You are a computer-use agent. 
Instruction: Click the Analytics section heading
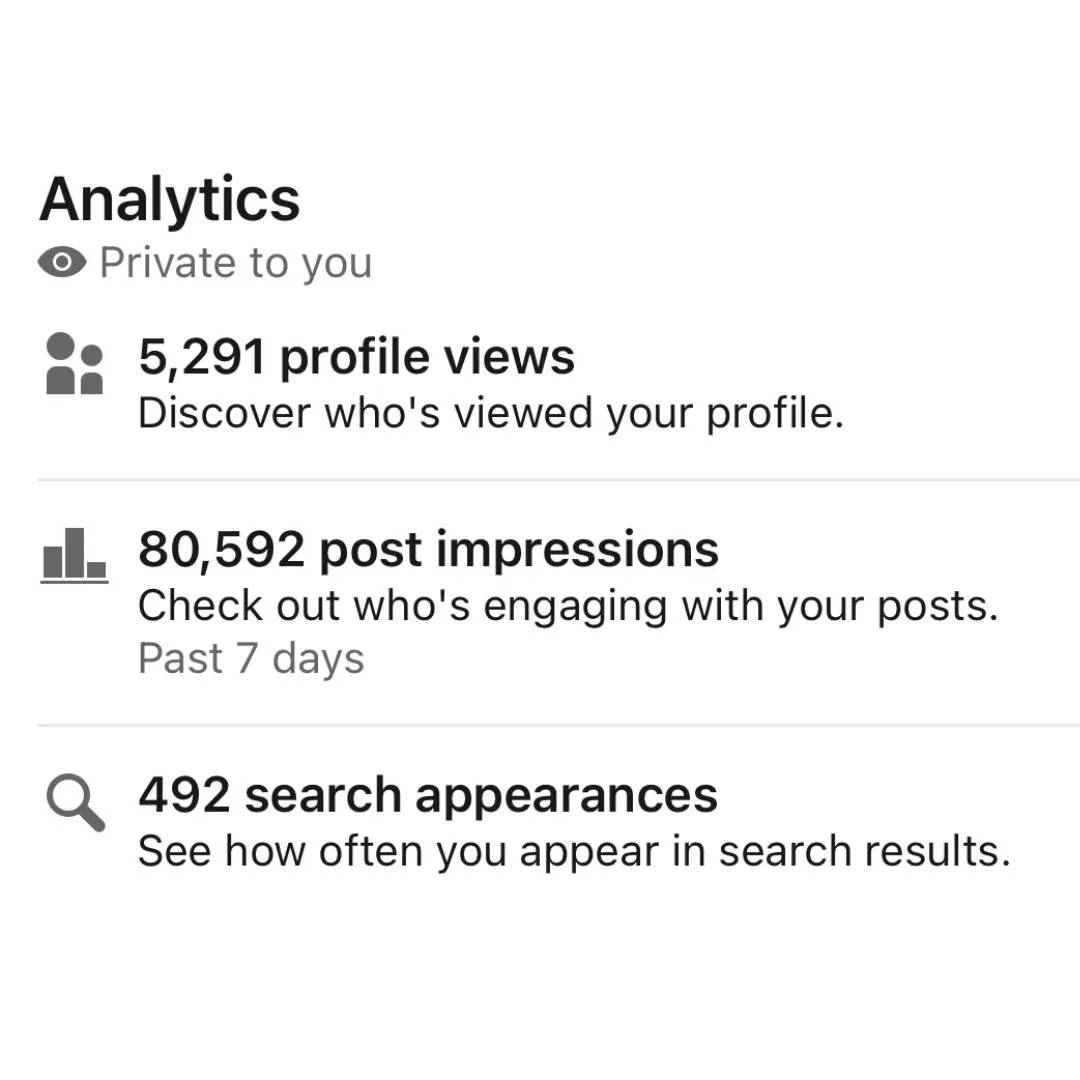click(x=169, y=200)
